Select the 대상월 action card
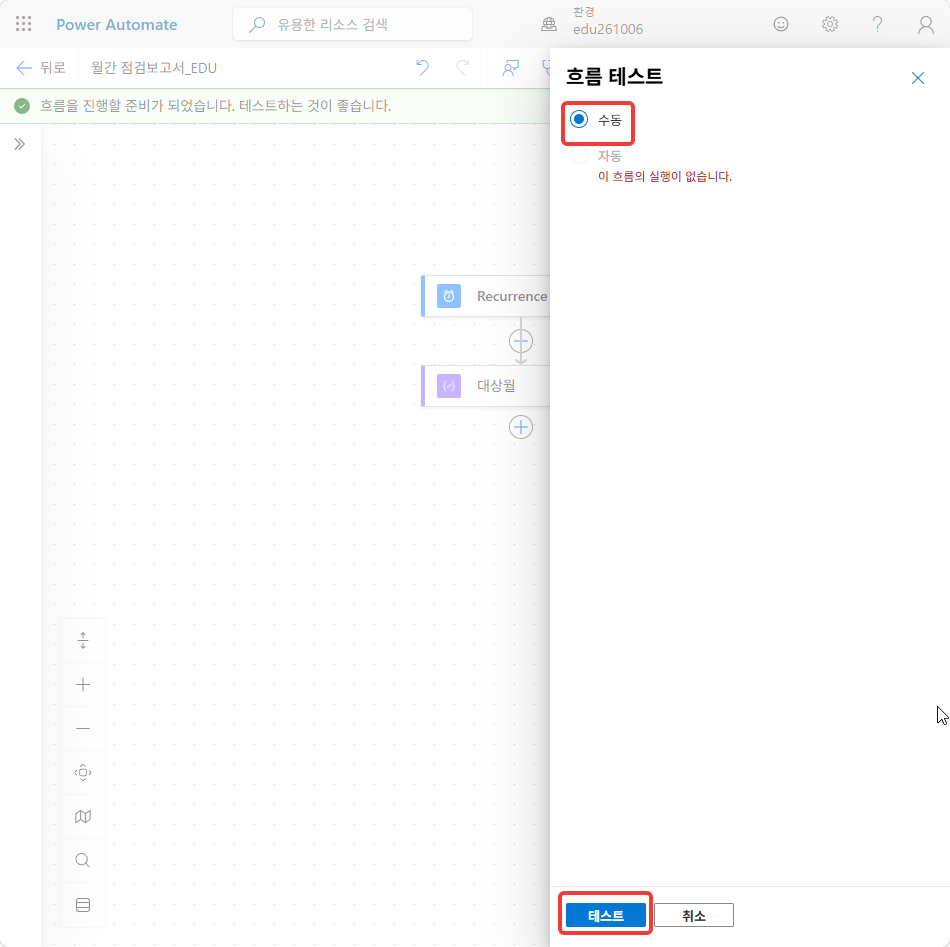 (x=486, y=386)
